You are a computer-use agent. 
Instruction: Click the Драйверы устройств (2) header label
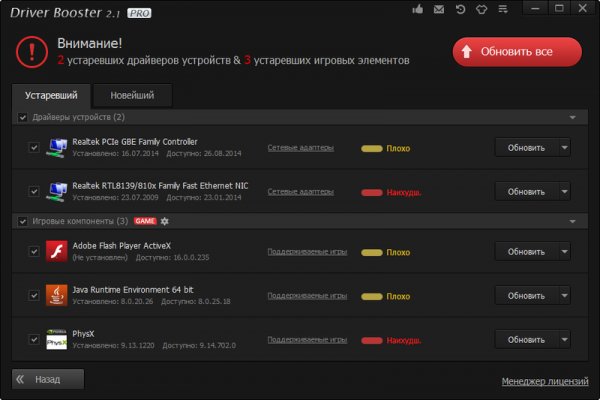pos(78,117)
